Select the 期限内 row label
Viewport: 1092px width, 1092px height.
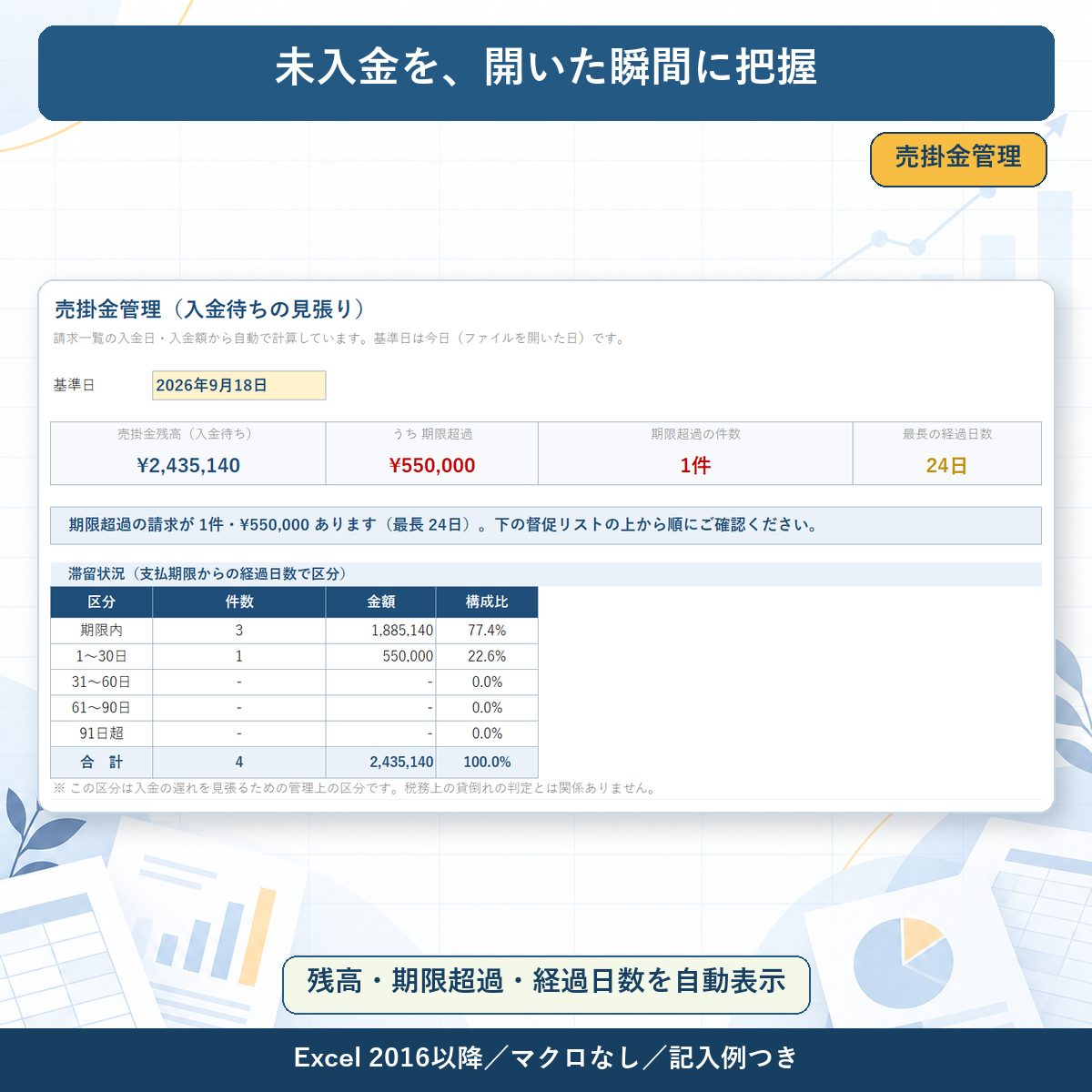click(101, 630)
